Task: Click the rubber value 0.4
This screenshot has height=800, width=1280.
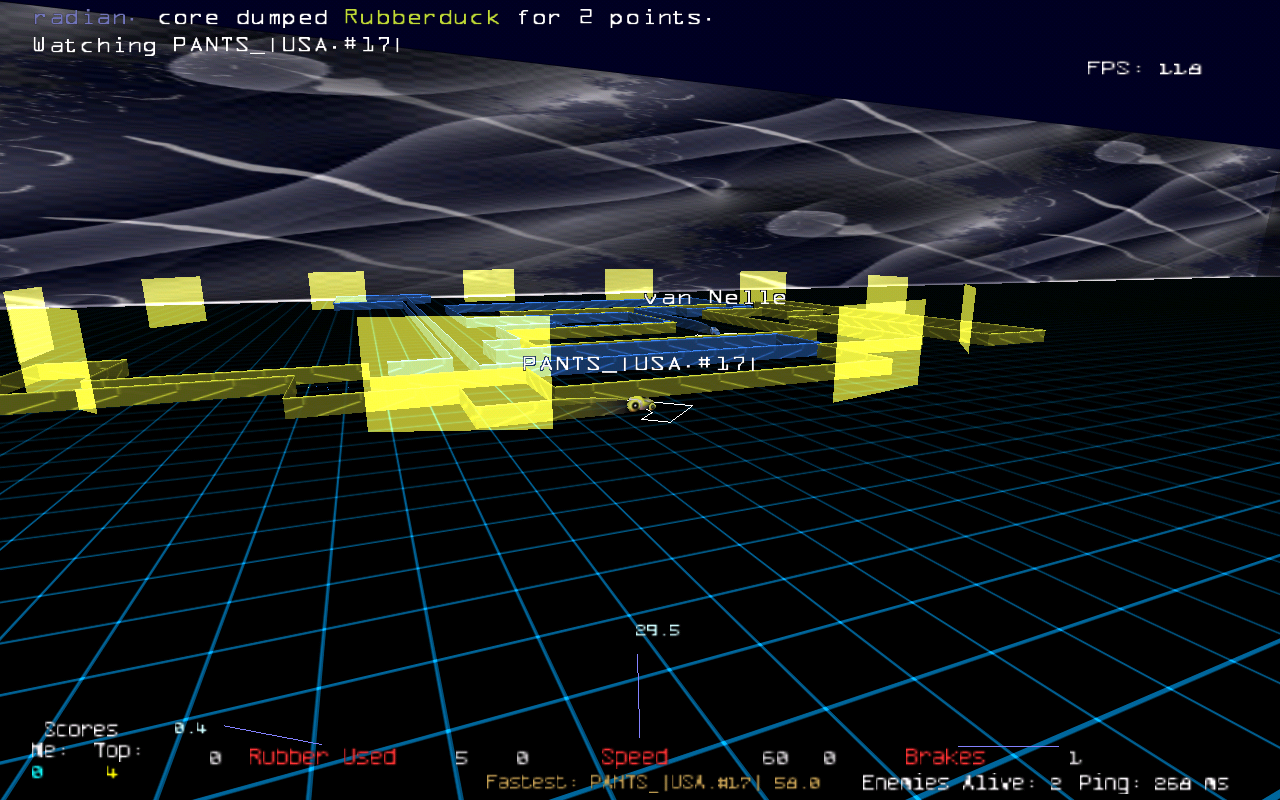Action: coord(190,728)
